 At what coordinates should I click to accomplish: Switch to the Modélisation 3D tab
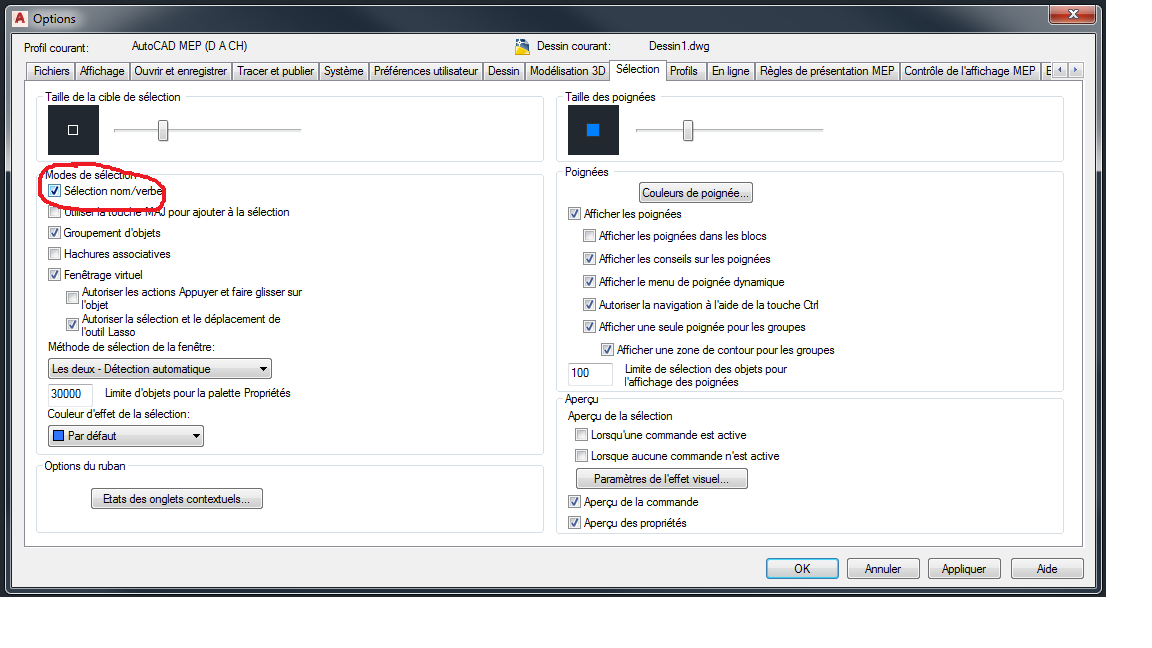567,70
